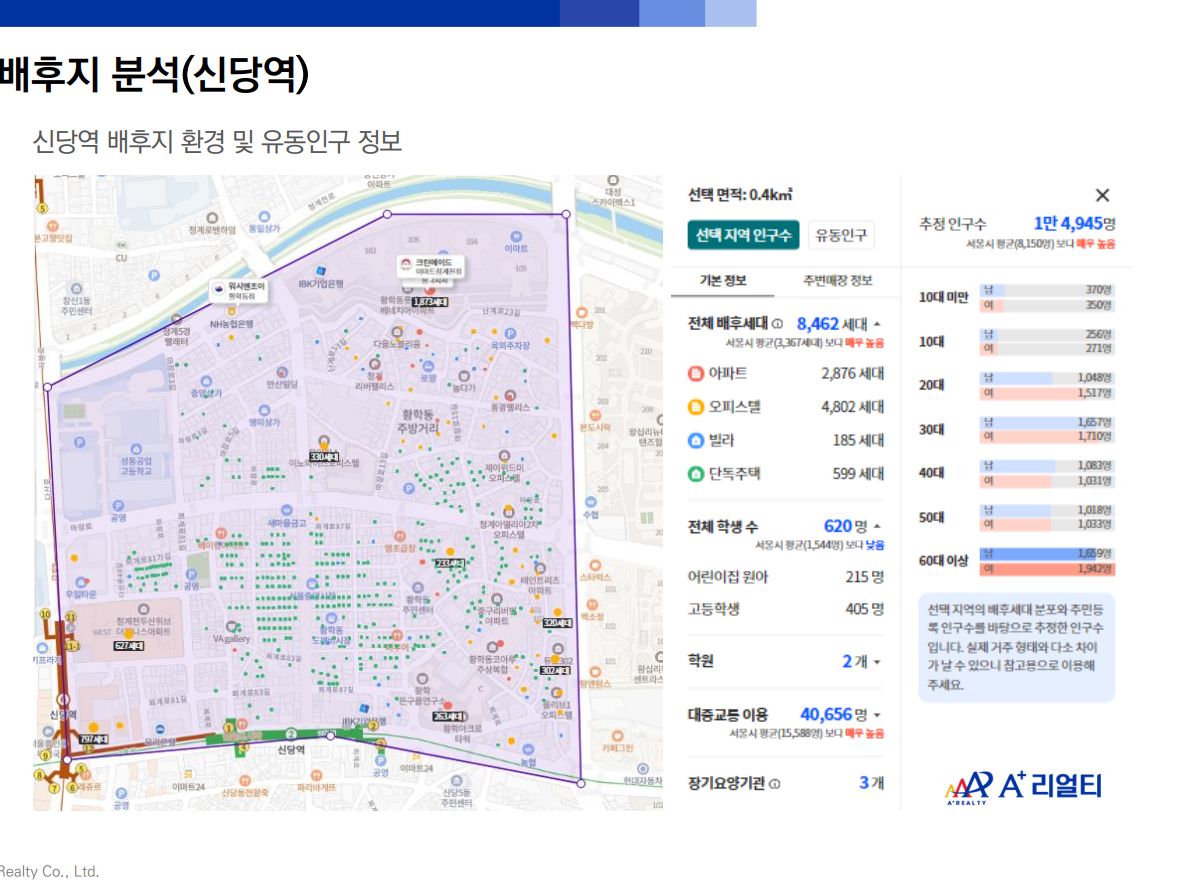
Task: Click the 황학동 주민센터 marker
Action: click(x=417, y=588)
